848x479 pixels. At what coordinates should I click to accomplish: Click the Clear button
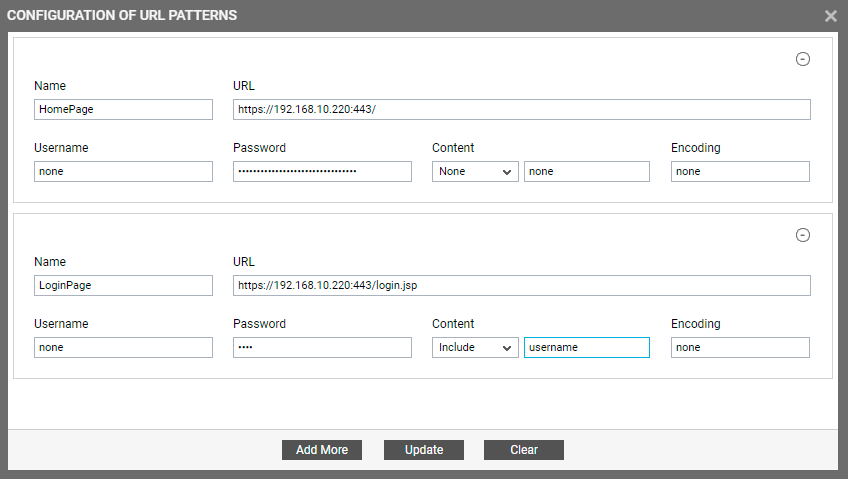524,450
